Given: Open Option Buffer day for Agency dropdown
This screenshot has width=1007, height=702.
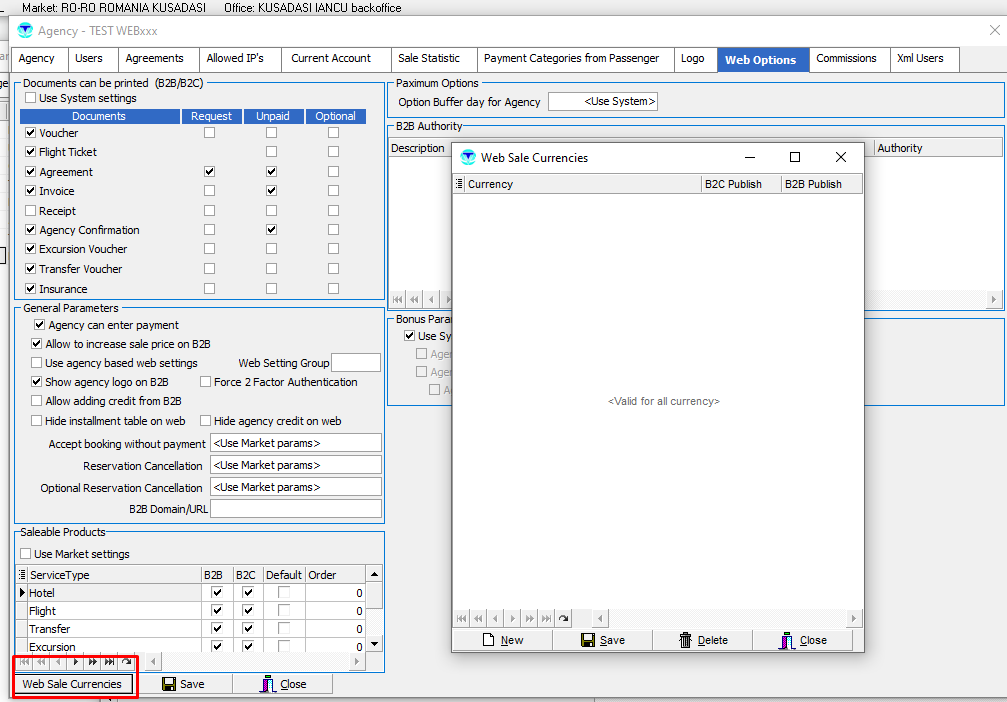Looking at the screenshot, I should 603,102.
